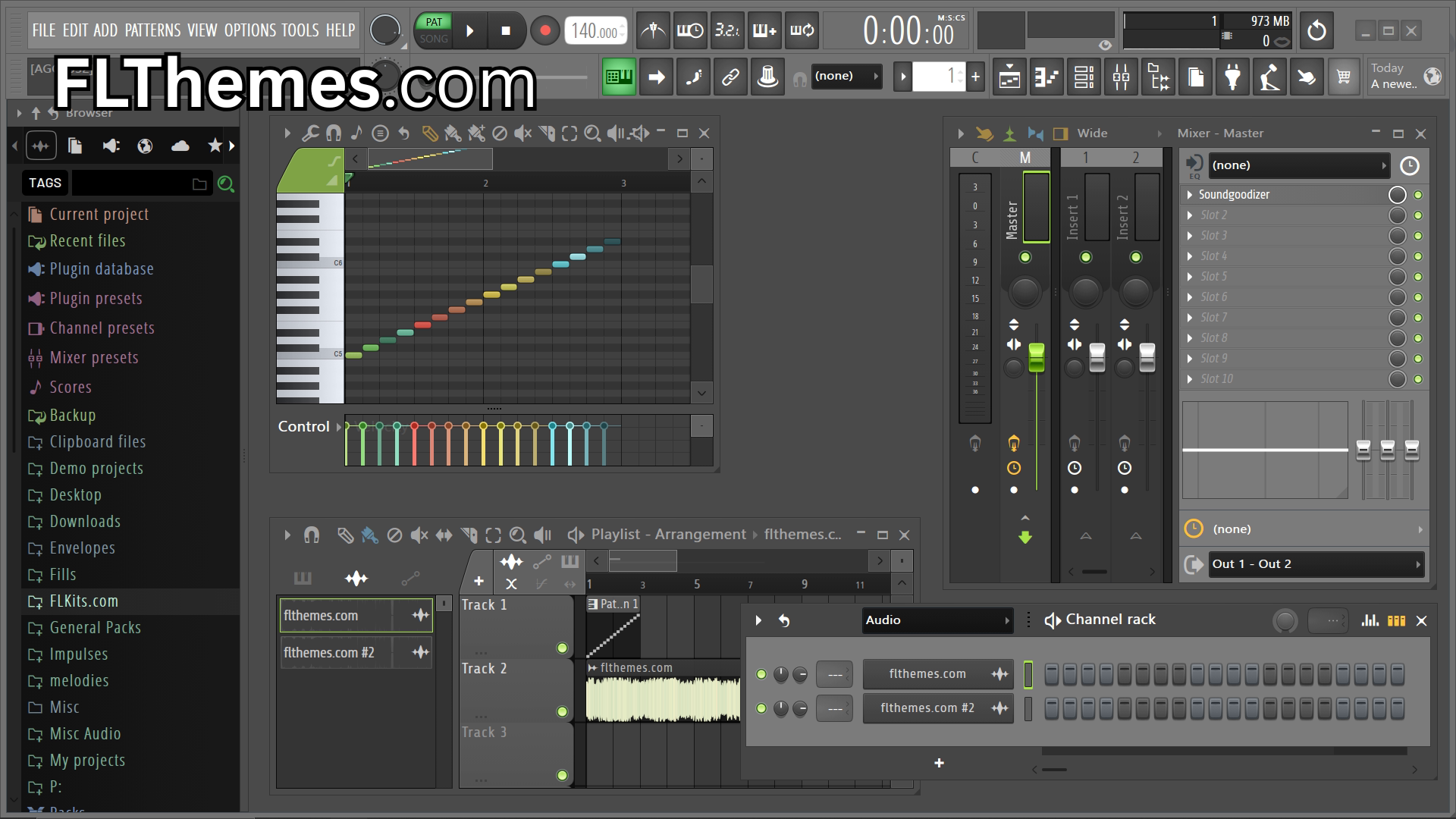The image size is (1456, 819).
Task: Select the draw pencil tool in piano roll
Action: (429, 133)
